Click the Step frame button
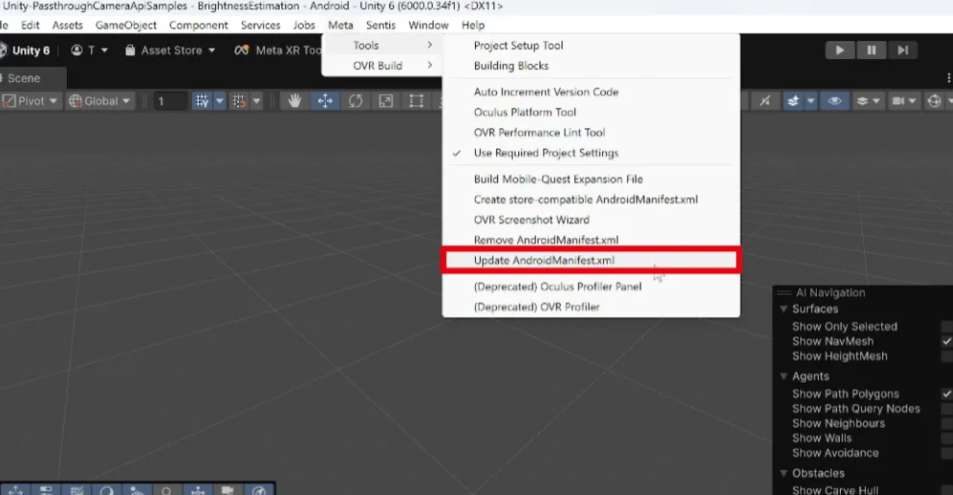Screen dimensions: 953x495 [902, 50]
